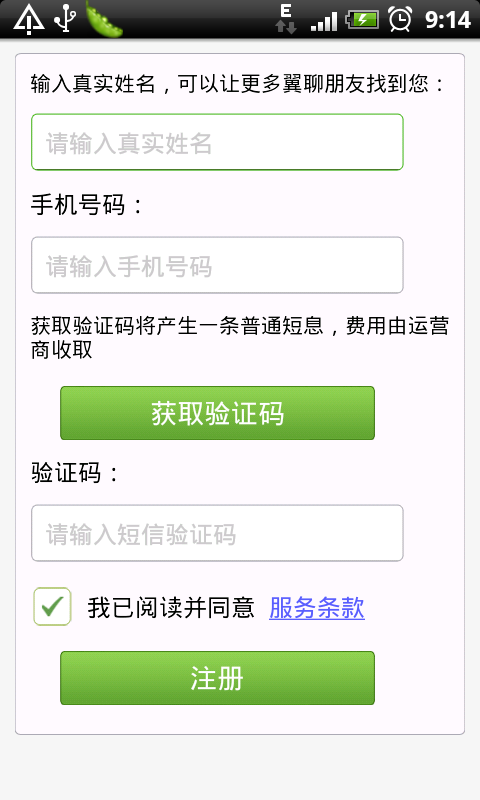The width and height of the screenshot is (480, 800).
Task: Focus the 请输入短信验证码 code field
Action: point(217,533)
